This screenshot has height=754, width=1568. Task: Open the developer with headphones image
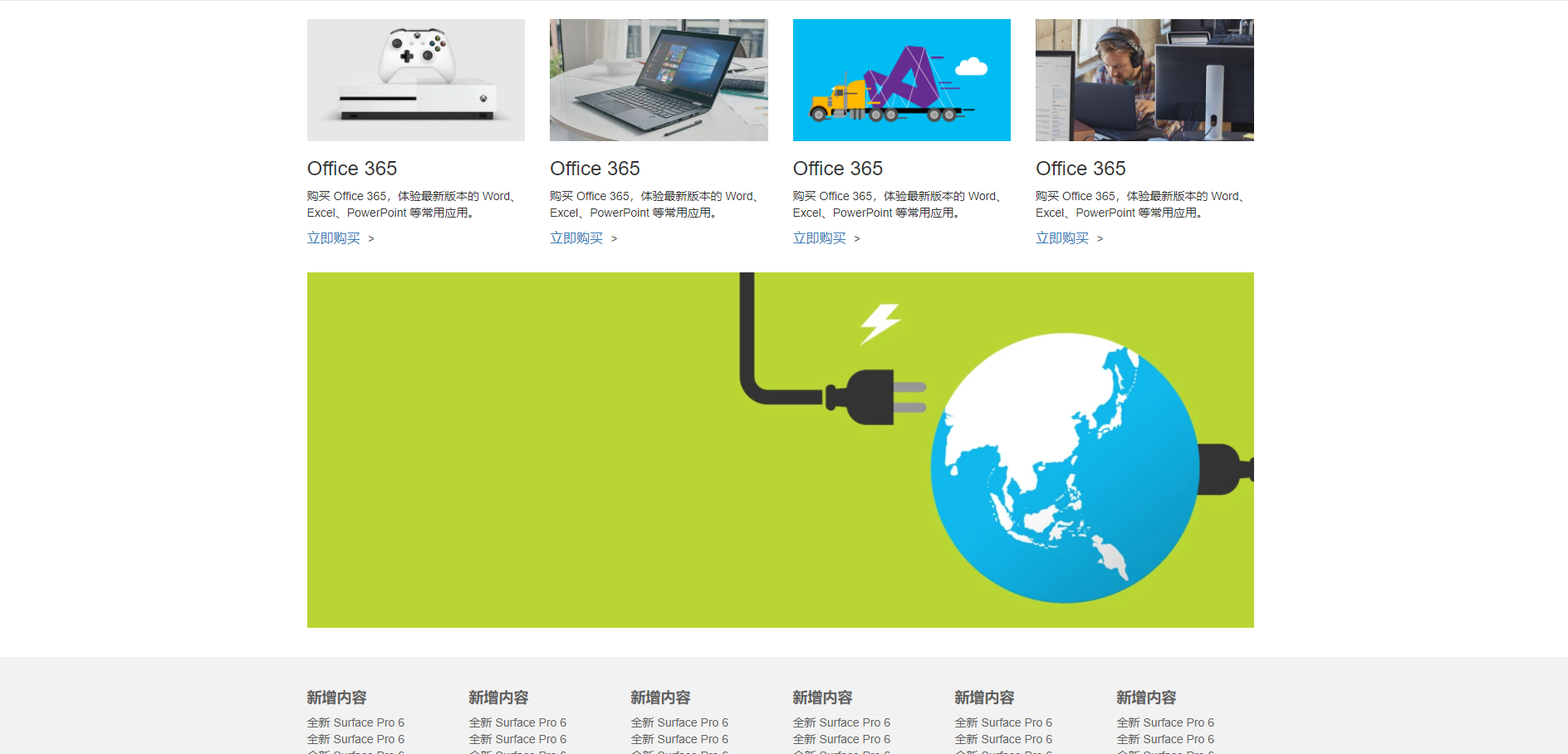(x=1144, y=80)
